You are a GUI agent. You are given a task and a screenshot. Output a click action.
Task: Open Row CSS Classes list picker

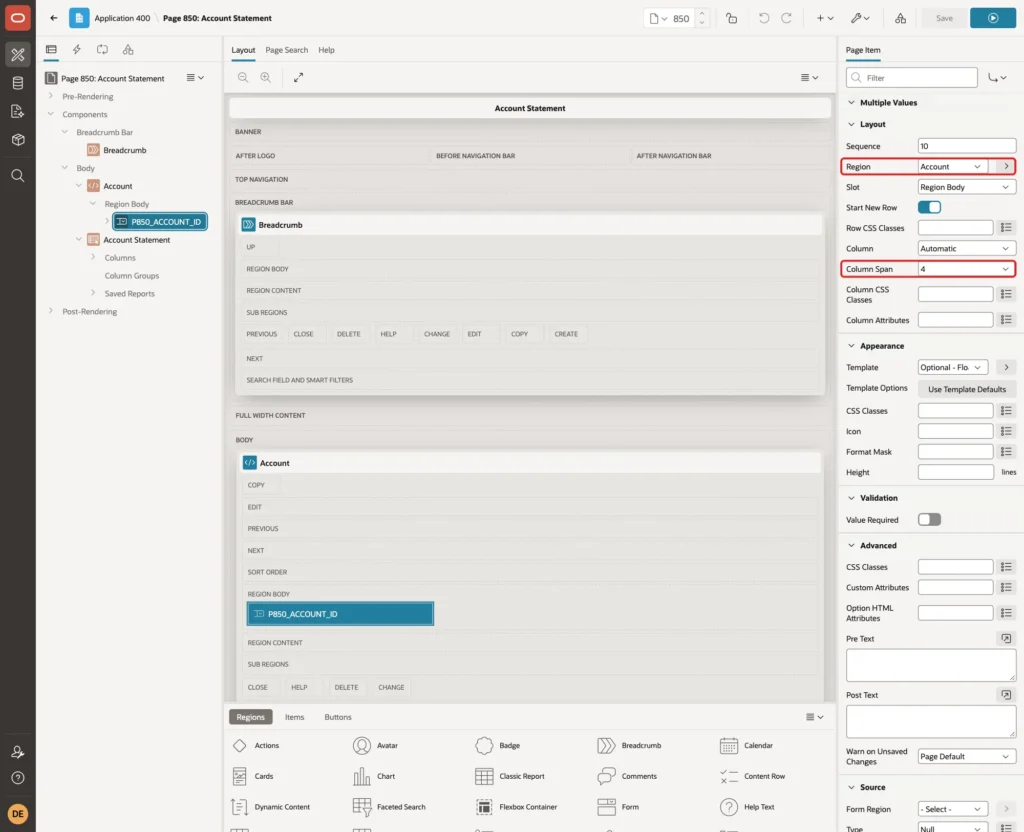click(x=1006, y=227)
